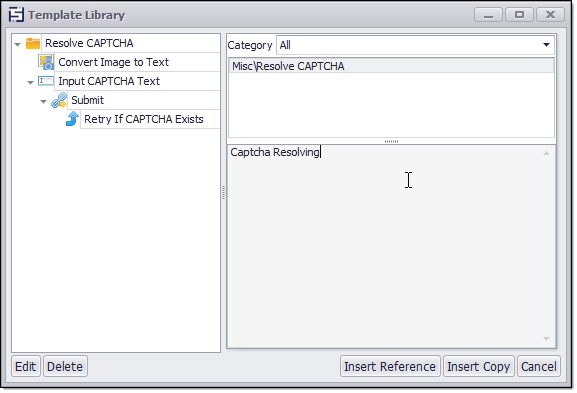Click the vertical splitter grip beside tree
This screenshot has width=577, height=393.
coord(223,192)
